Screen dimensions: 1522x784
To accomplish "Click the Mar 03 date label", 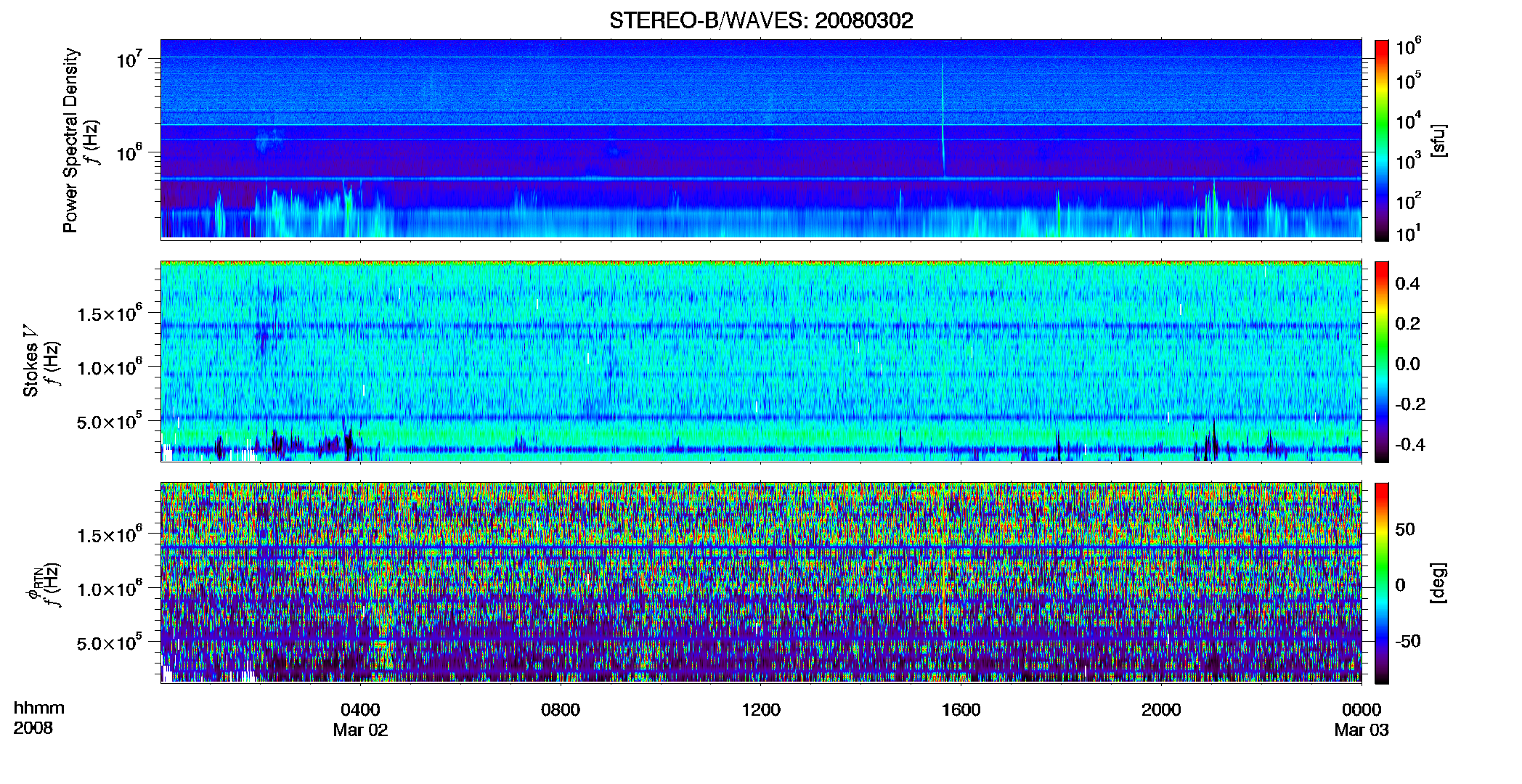I will tap(1362, 730).
